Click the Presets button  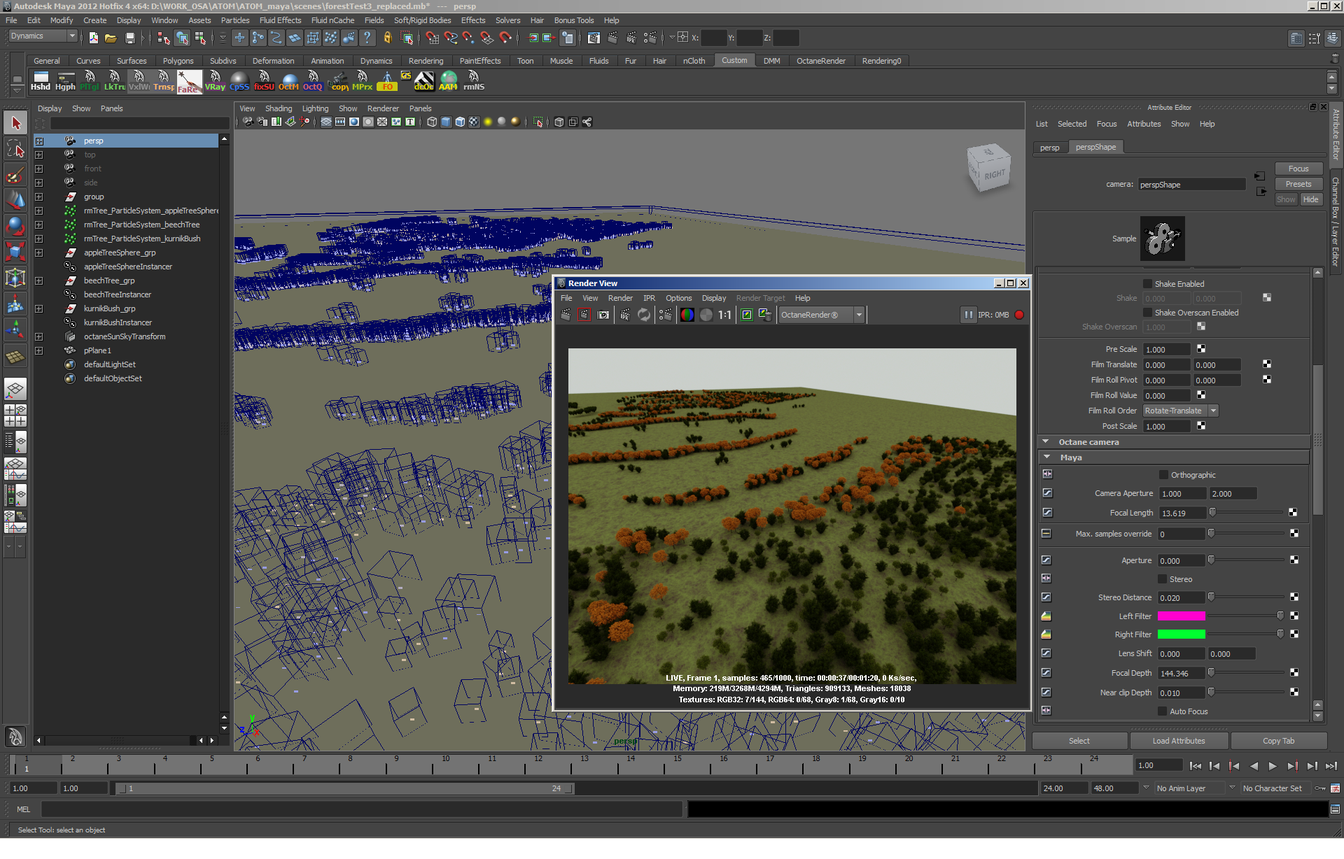(1298, 184)
